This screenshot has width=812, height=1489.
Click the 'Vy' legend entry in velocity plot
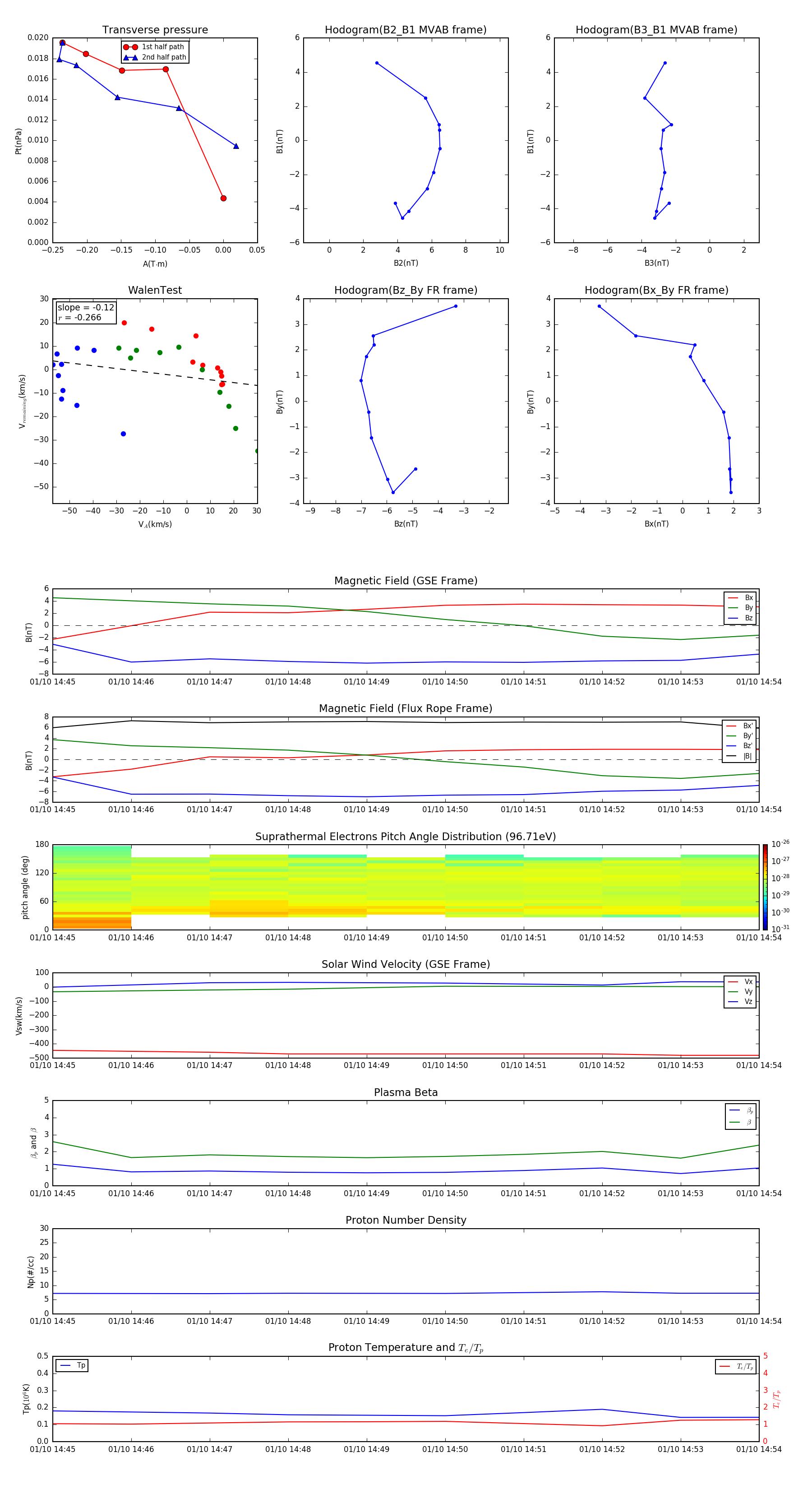pos(740,992)
